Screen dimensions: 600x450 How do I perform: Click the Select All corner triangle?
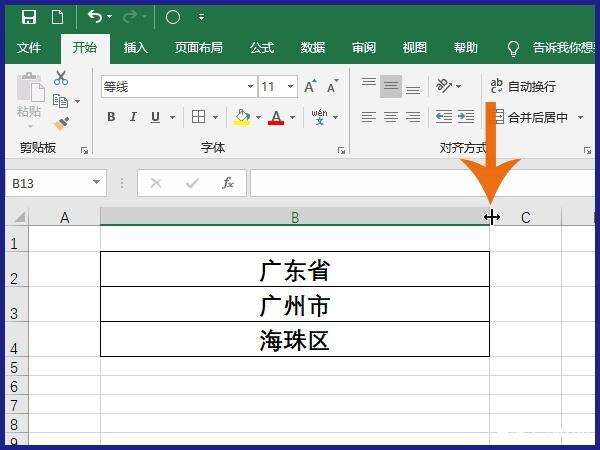[x=19, y=217]
